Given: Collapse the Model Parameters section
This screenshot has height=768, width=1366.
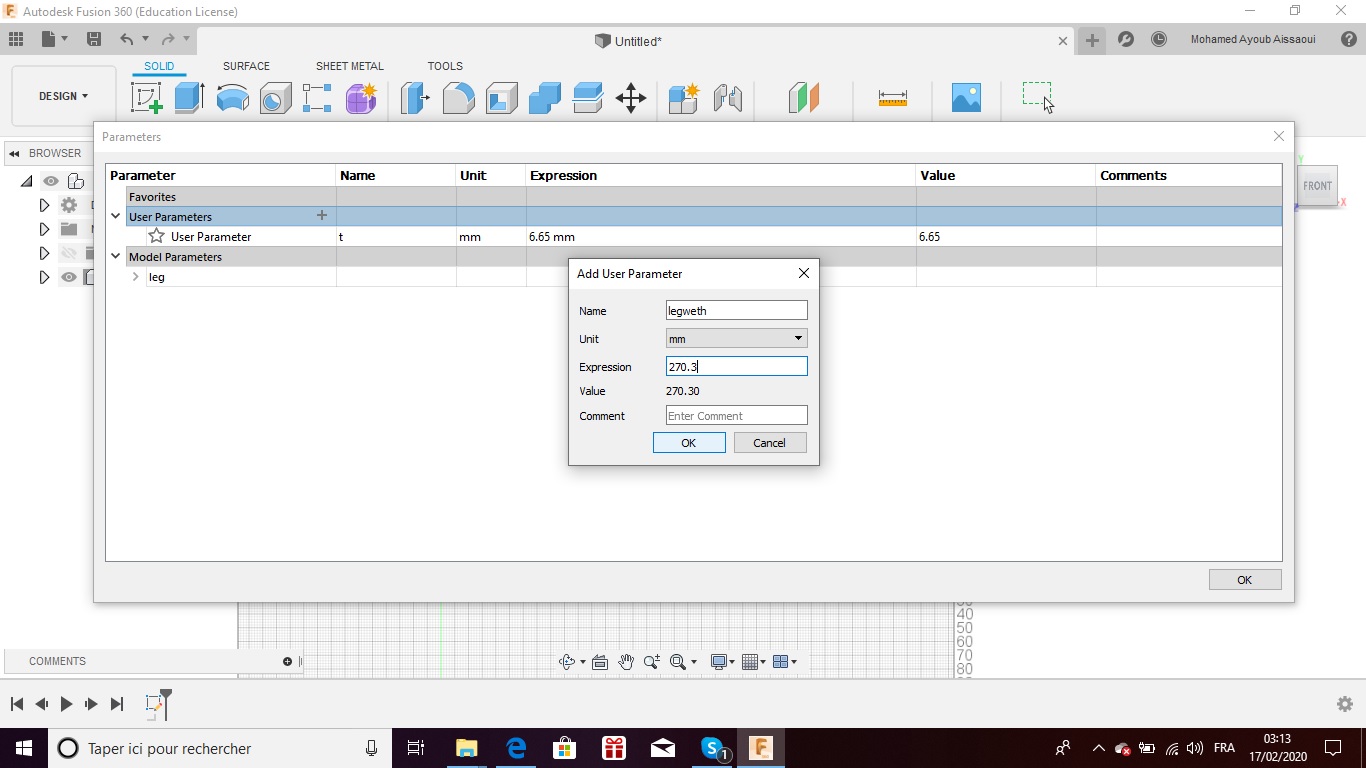Looking at the screenshot, I should pyautogui.click(x=116, y=256).
